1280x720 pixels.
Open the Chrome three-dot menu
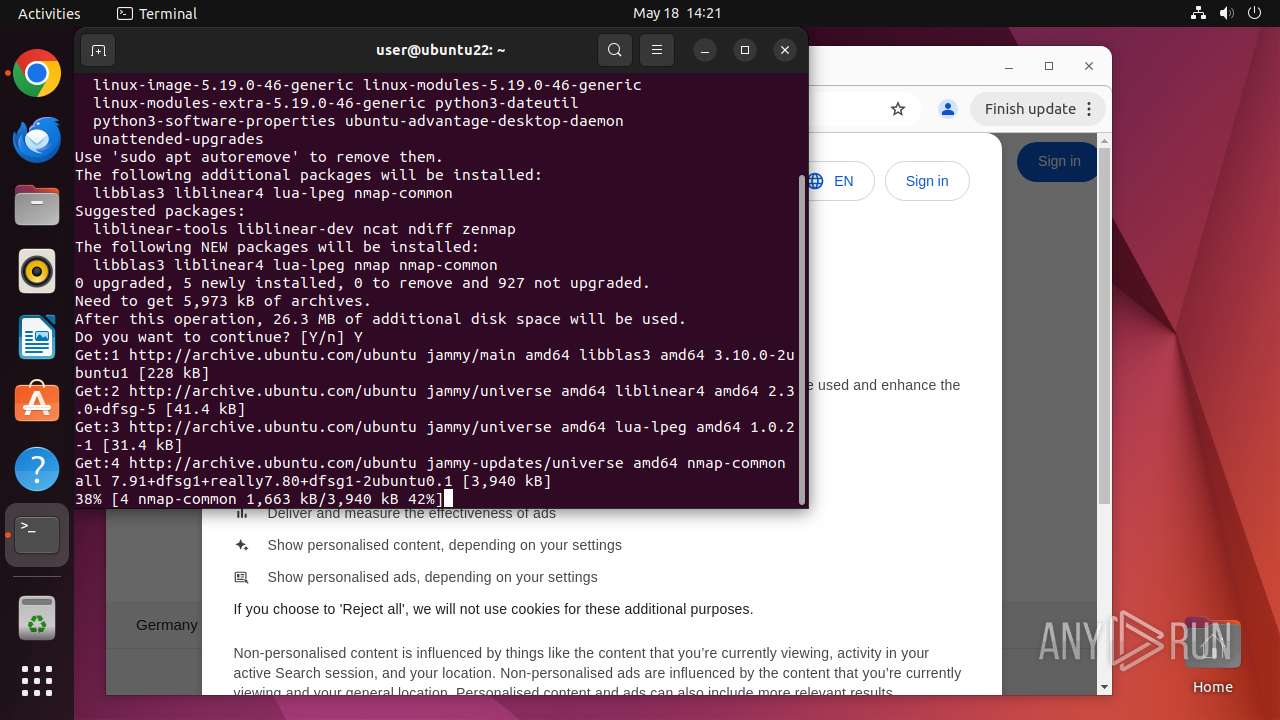(x=1091, y=109)
